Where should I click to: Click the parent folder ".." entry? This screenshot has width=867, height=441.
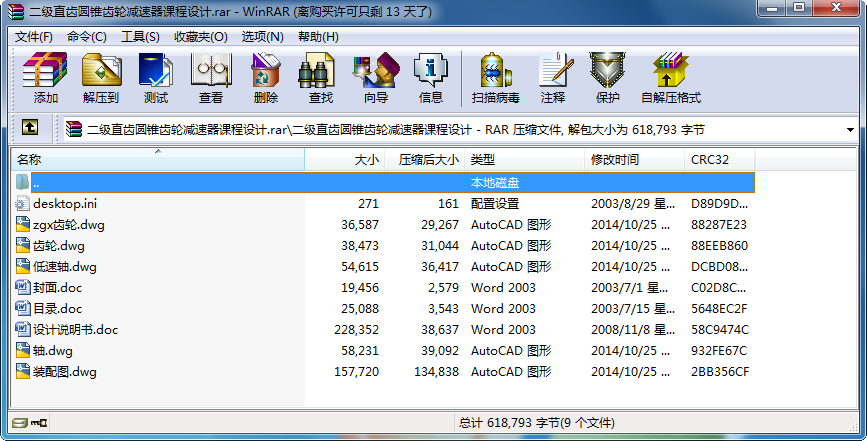tap(36, 183)
